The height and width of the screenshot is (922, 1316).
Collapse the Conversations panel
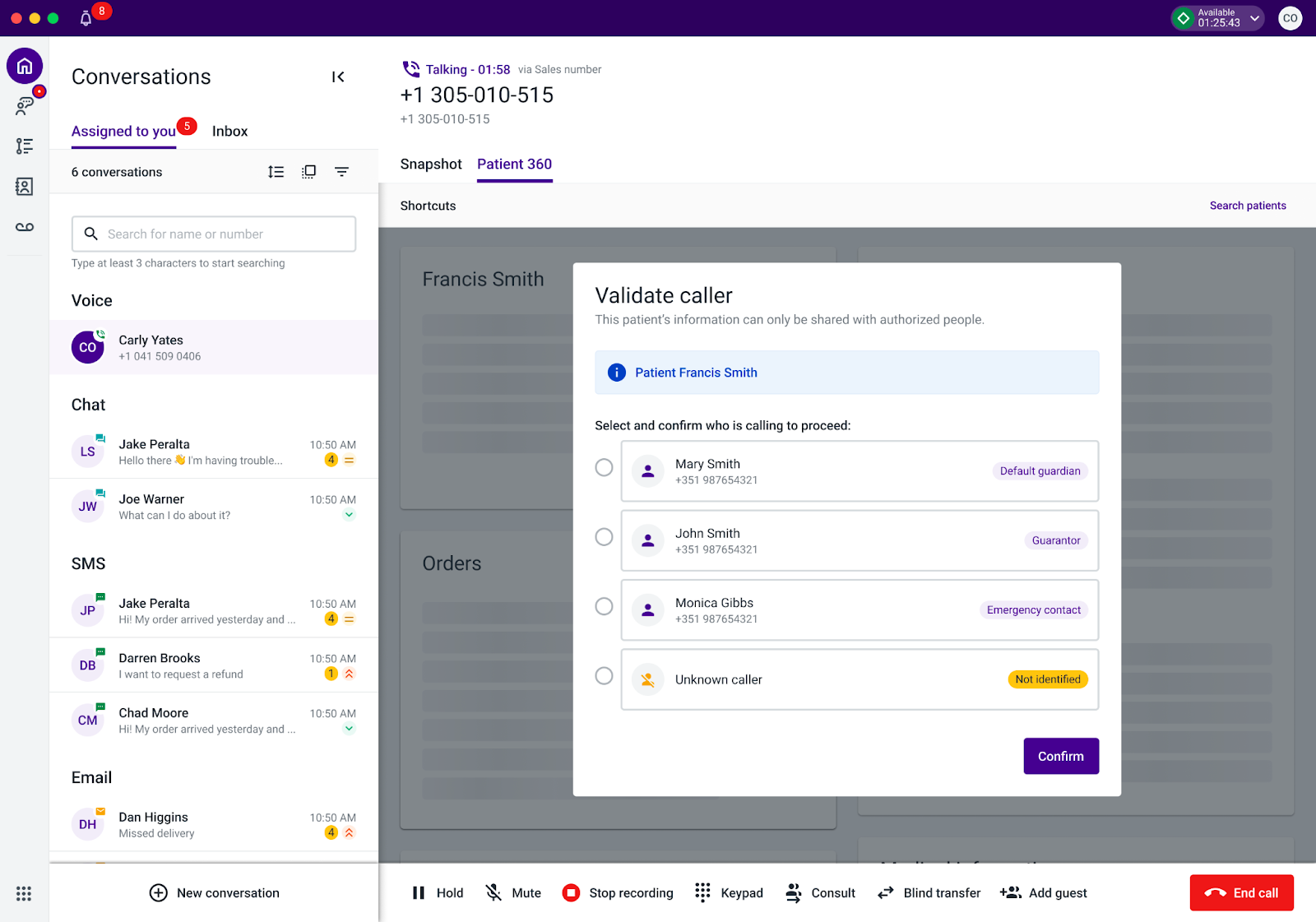[338, 76]
